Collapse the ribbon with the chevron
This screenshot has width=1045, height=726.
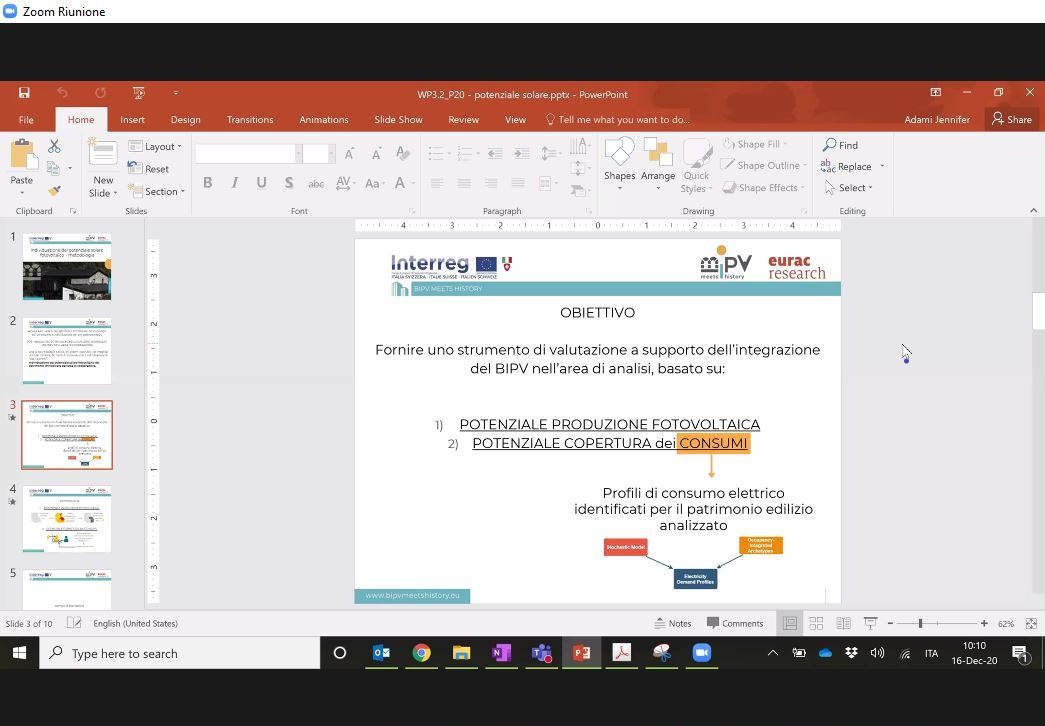(x=1033, y=211)
